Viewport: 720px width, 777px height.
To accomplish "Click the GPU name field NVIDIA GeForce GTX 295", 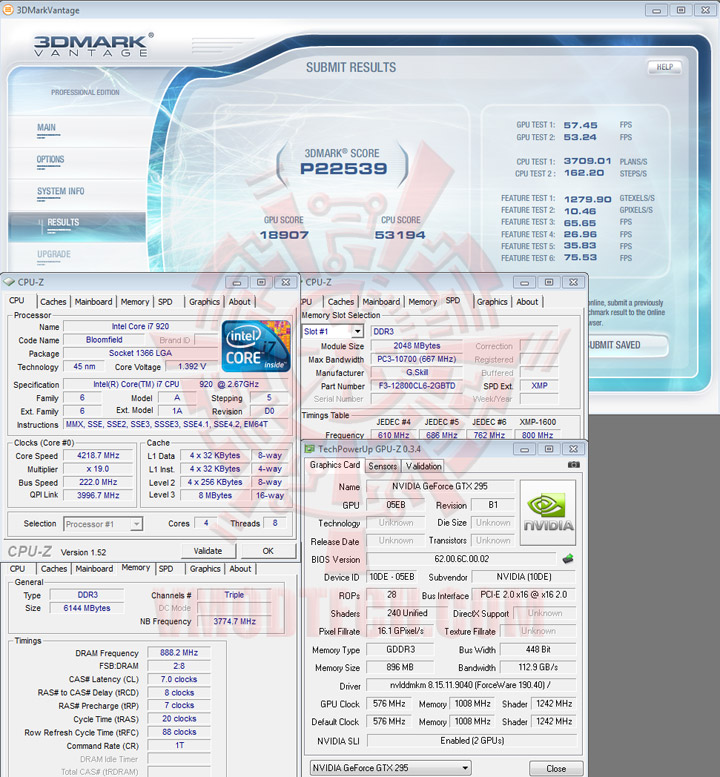I will (x=440, y=487).
